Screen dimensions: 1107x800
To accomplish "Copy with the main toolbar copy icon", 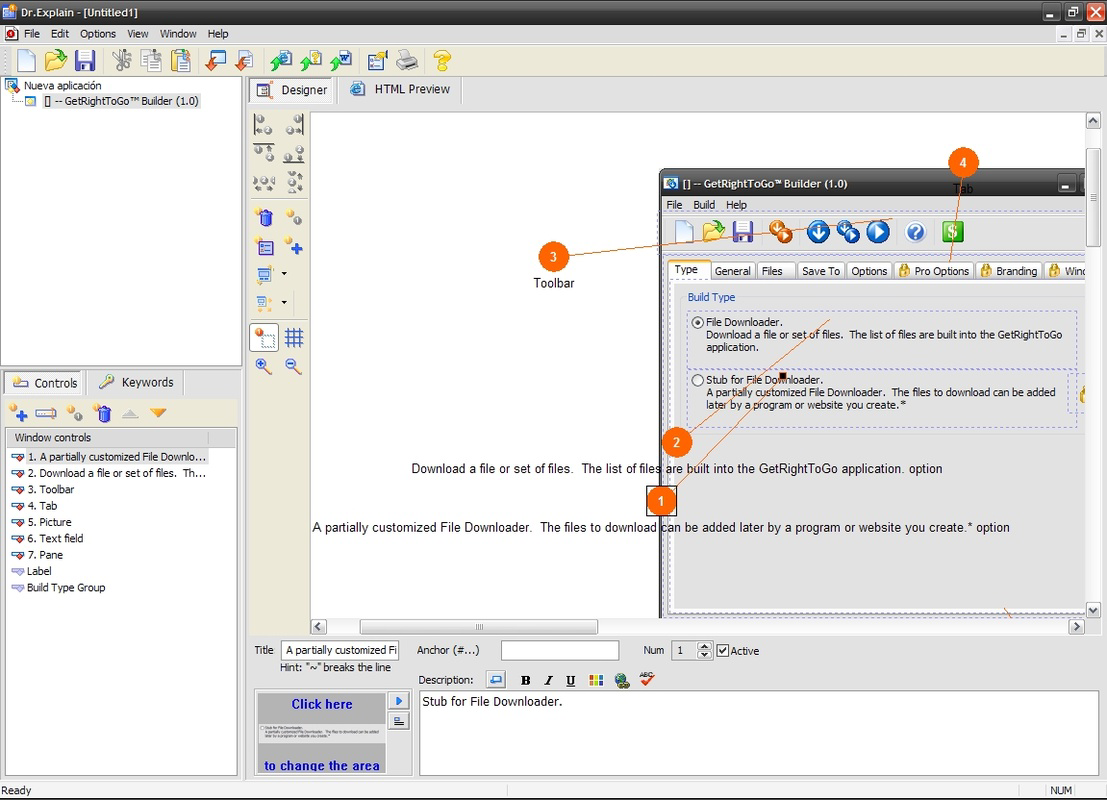I will (151, 61).
